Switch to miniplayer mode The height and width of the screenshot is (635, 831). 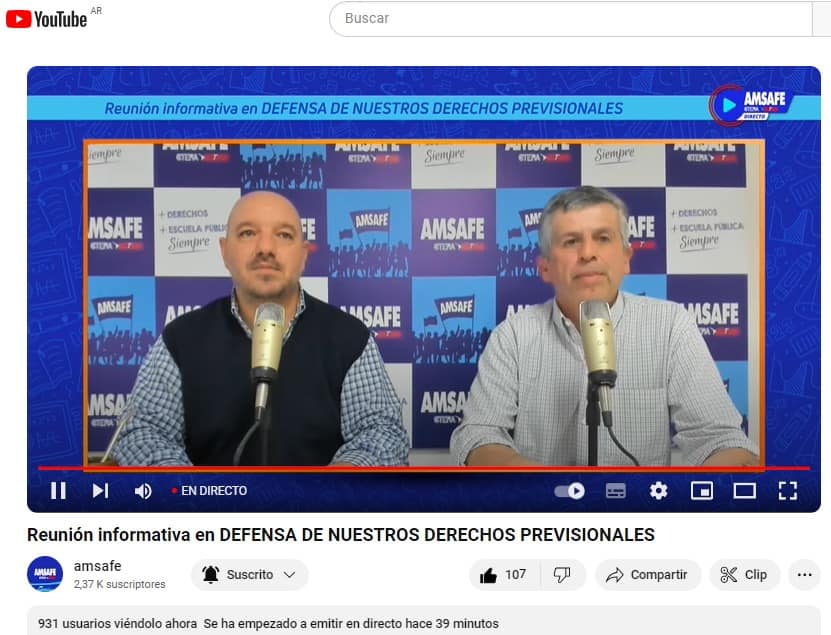pos(702,491)
